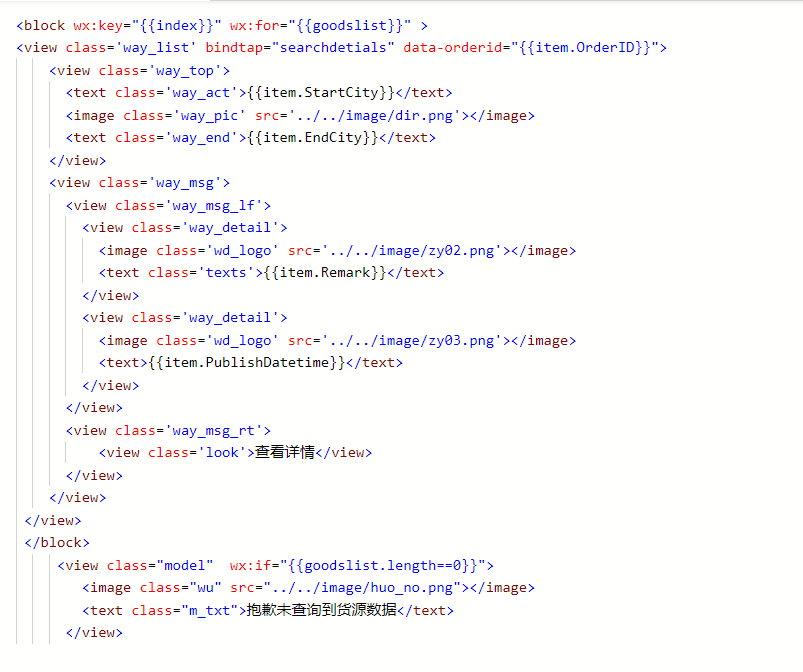Click the dir.png image source path
This screenshot has height=672, width=803.
point(371,116)
